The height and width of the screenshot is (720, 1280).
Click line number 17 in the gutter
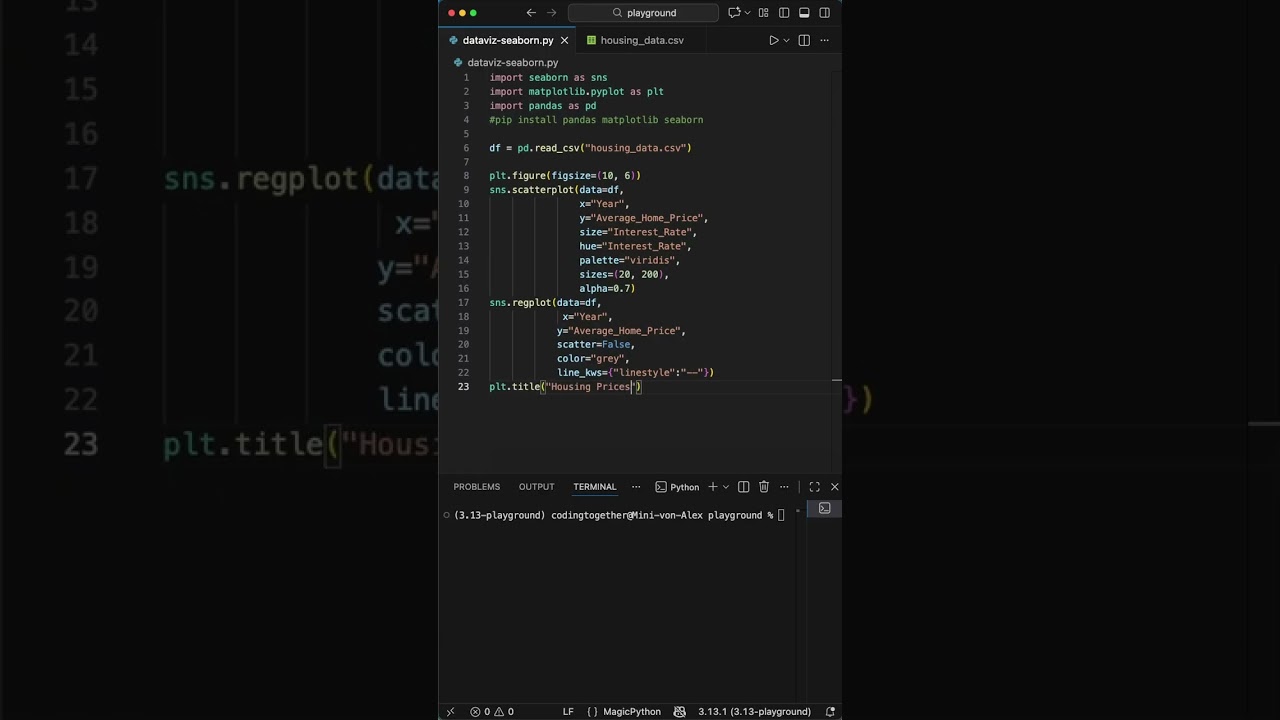coord(464,302)
